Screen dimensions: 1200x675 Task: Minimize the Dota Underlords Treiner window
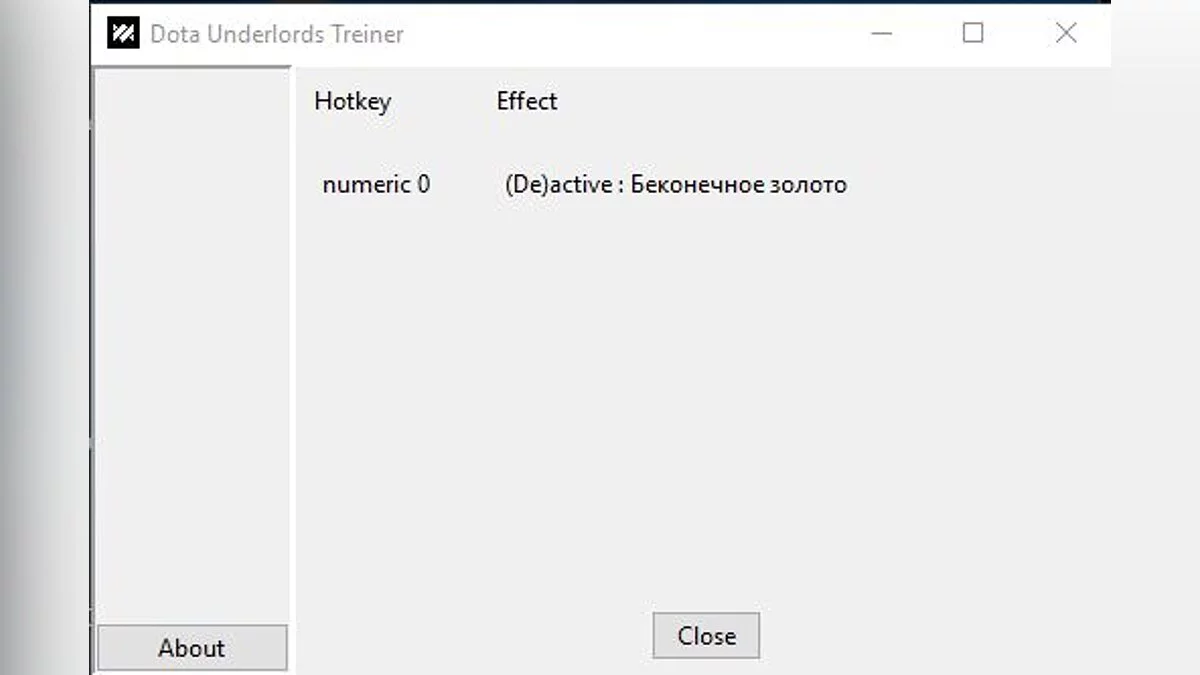coord(881,34)
